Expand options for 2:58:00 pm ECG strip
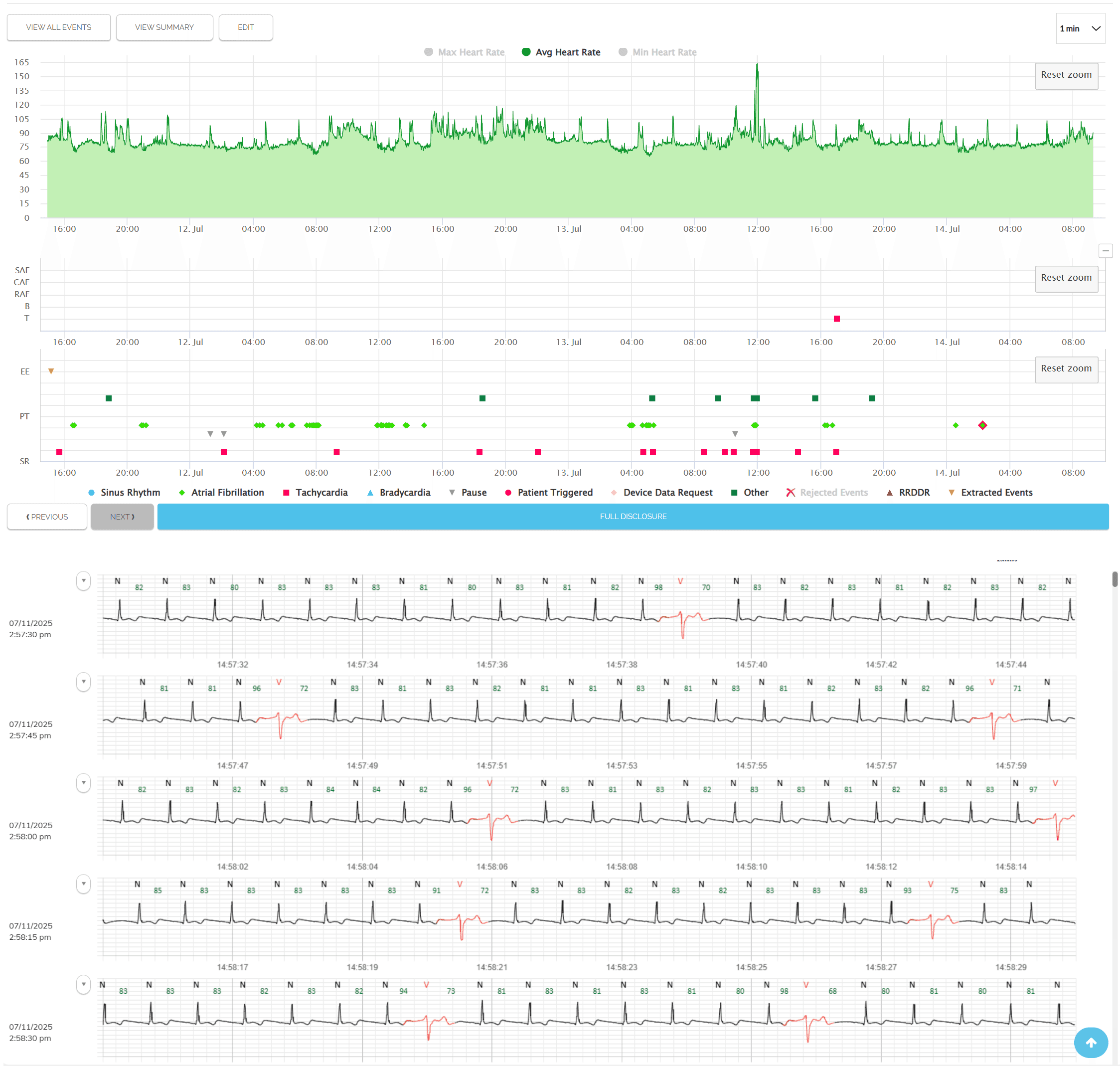Viewport: 1120px width, 1073px height. (83, 783)
